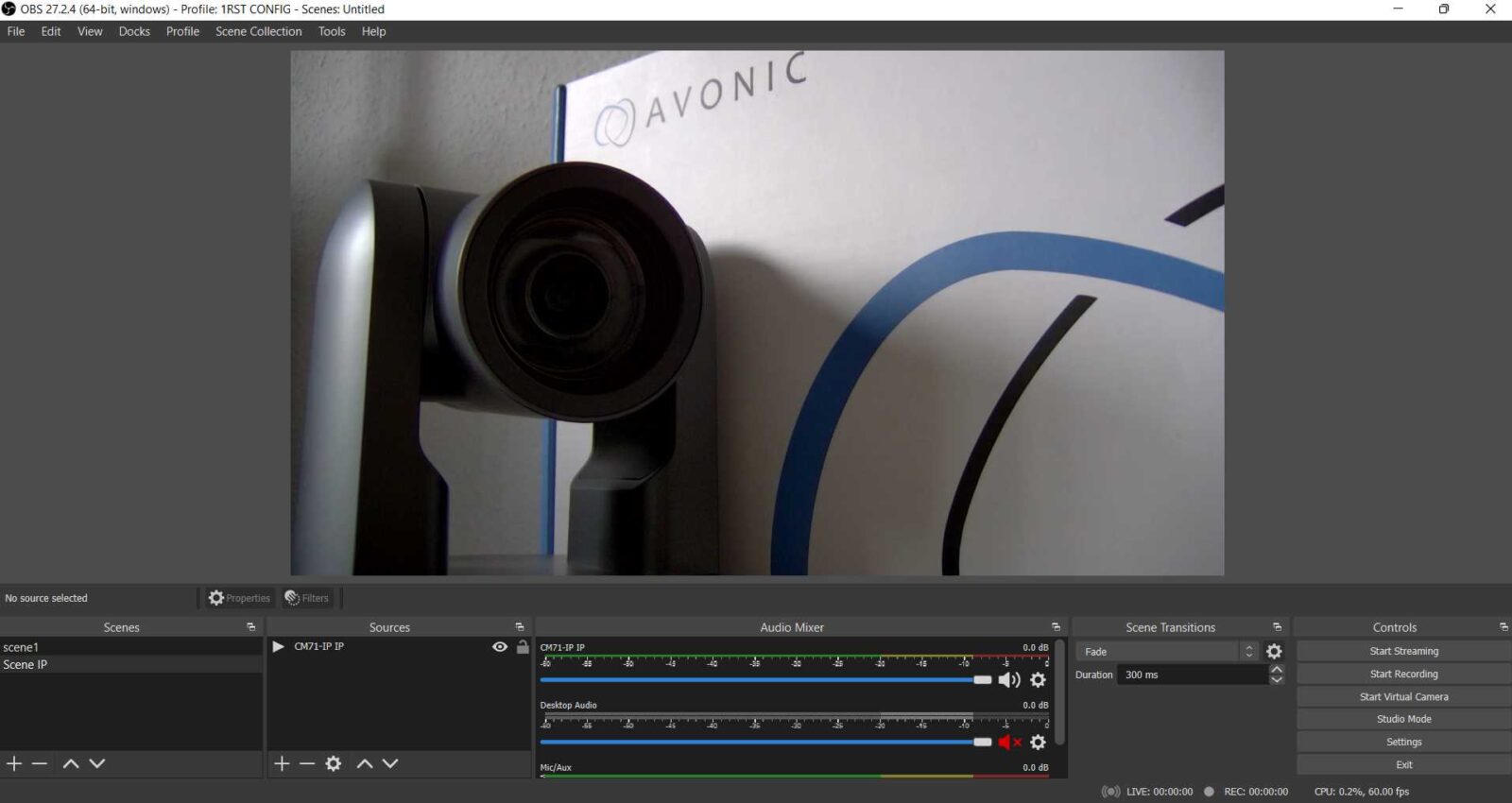Image resolution: width=1512 pixels, height=803 pixels.
Task: Open source Filters button
Action: pos(307,598)
